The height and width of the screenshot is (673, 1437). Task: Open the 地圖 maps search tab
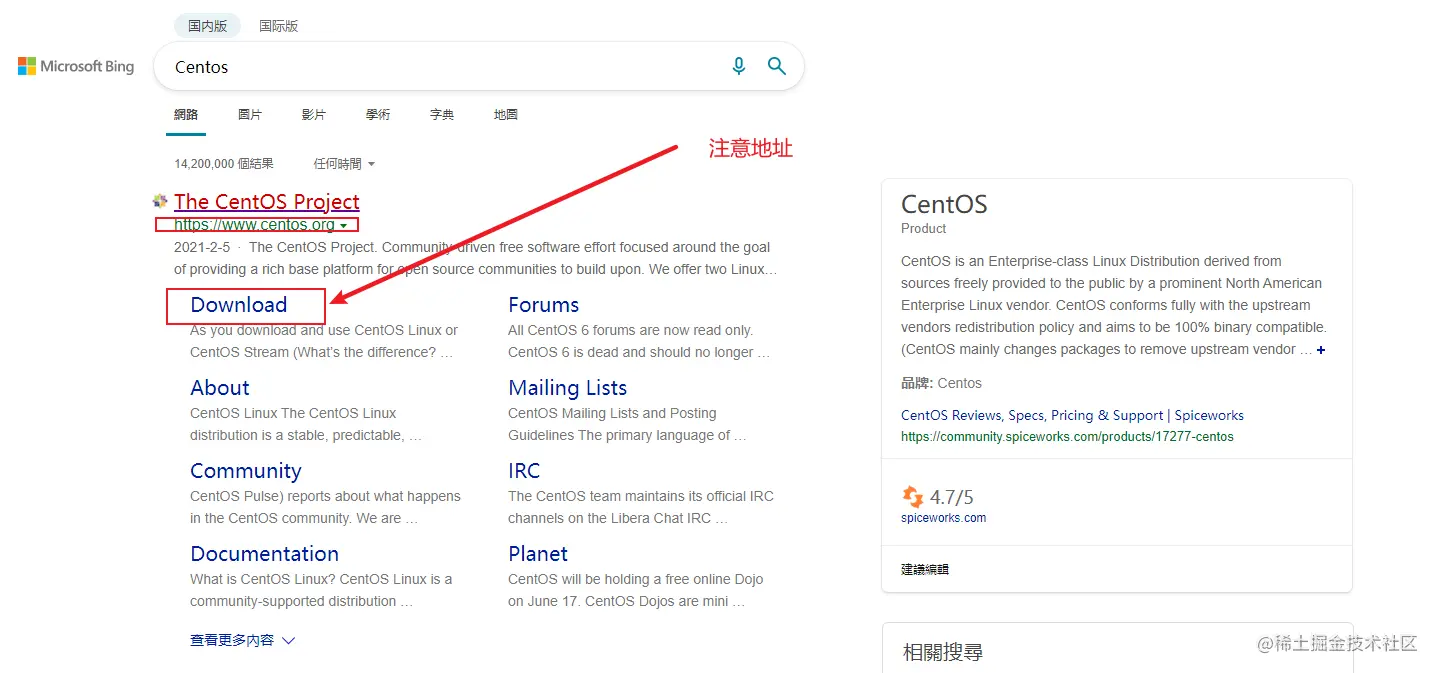[505, 114]
